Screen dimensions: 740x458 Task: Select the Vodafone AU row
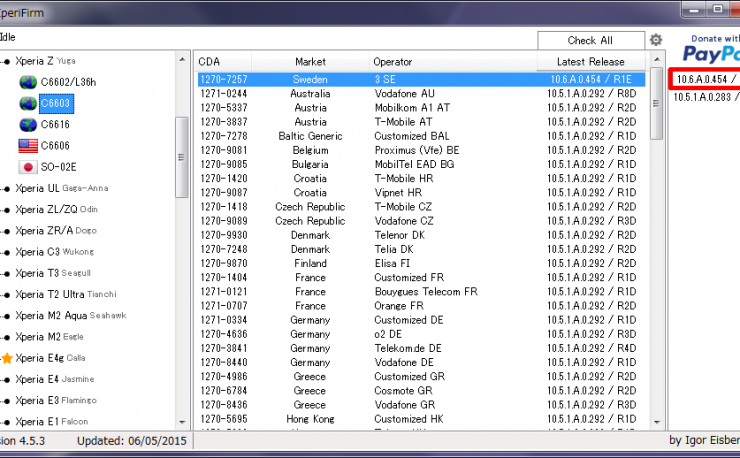[421, 93]
